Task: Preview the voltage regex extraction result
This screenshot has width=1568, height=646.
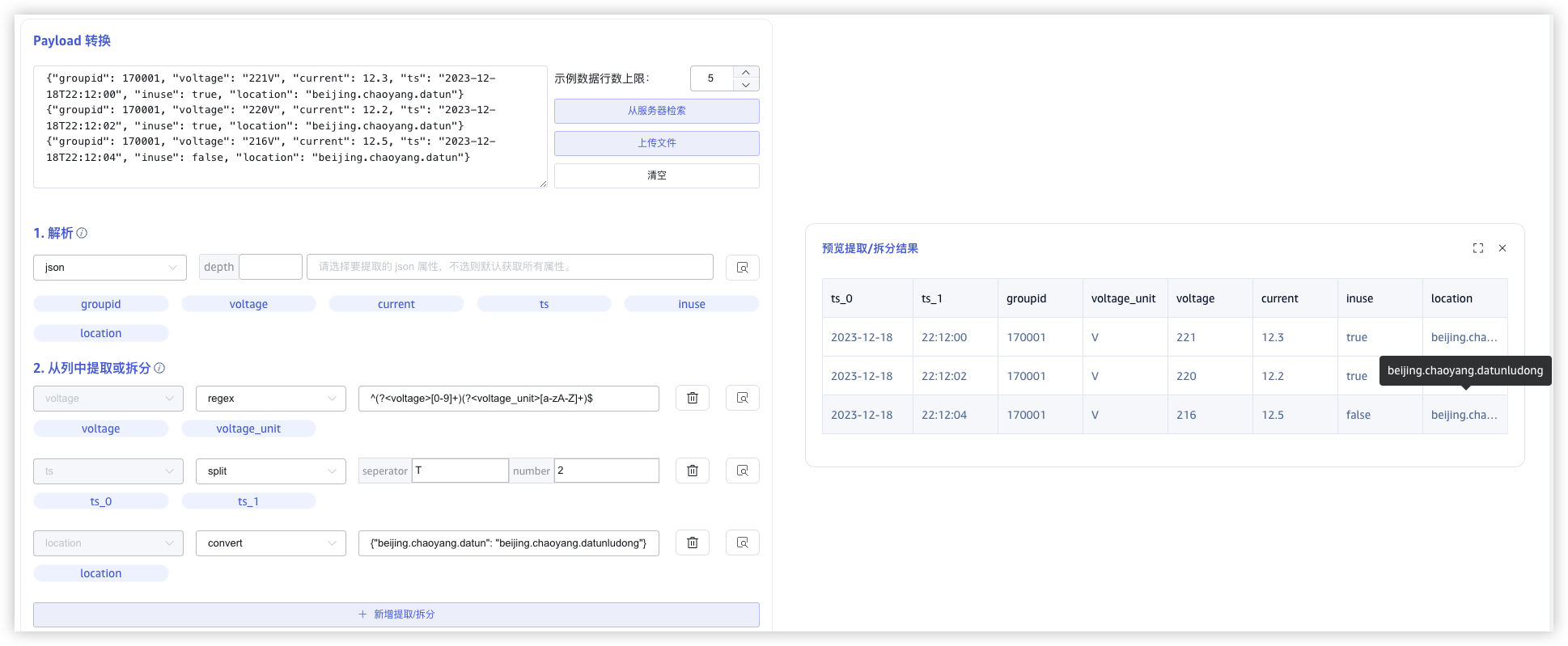Action: (x=742, y=398)
